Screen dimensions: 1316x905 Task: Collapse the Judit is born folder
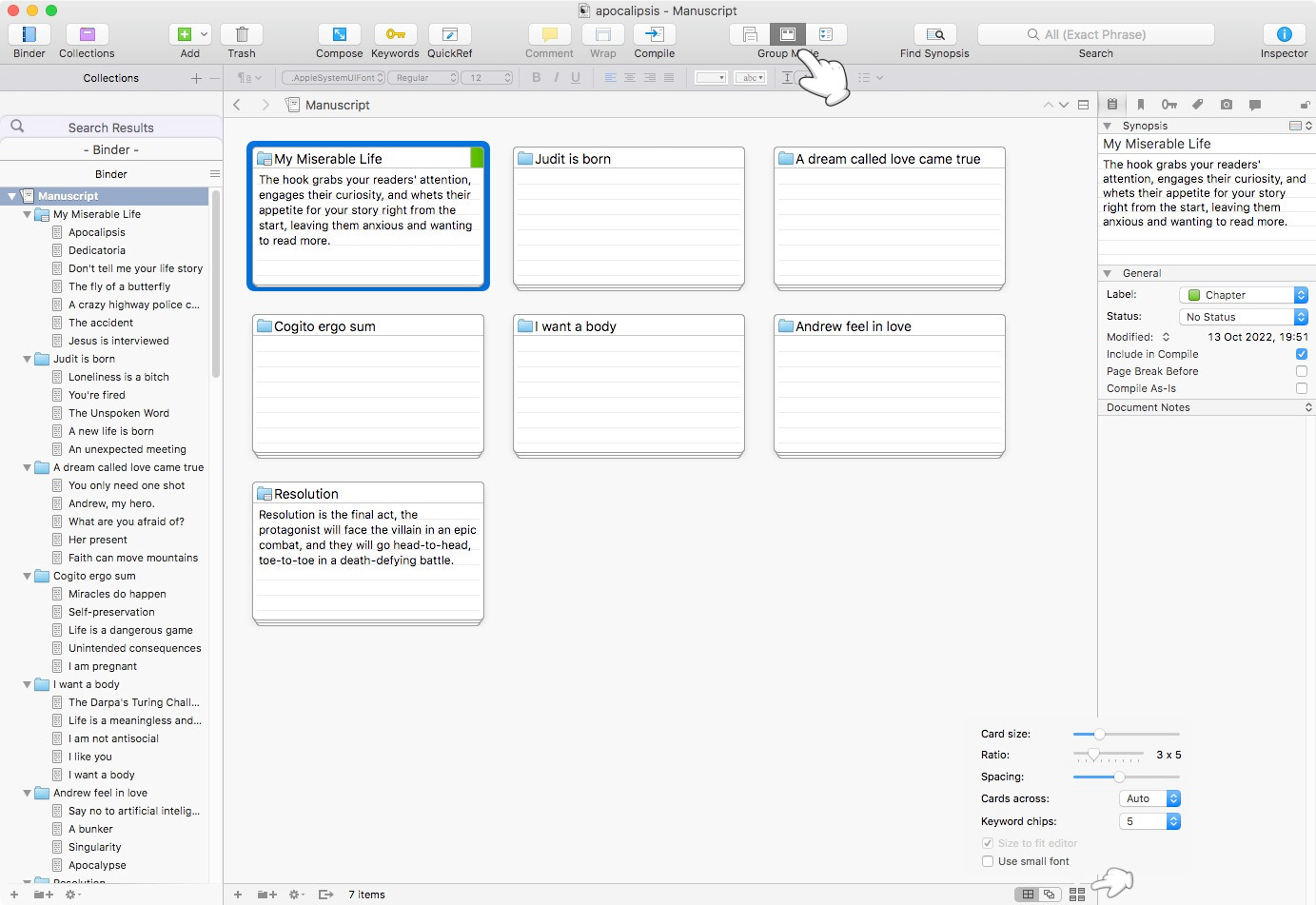28,360
